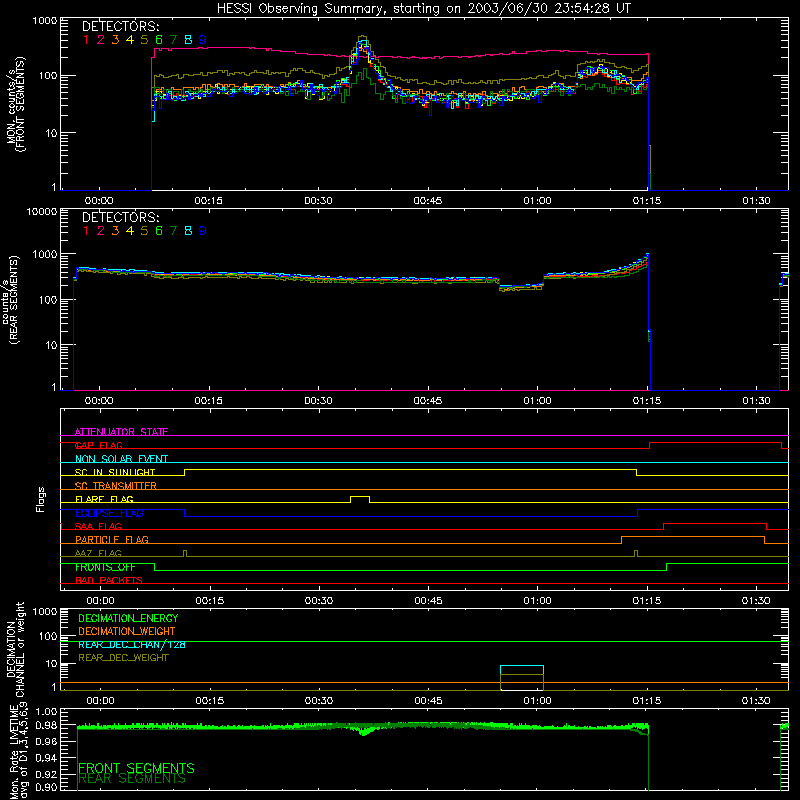Click the BAD_PACKETS flag label

point(109,580)
